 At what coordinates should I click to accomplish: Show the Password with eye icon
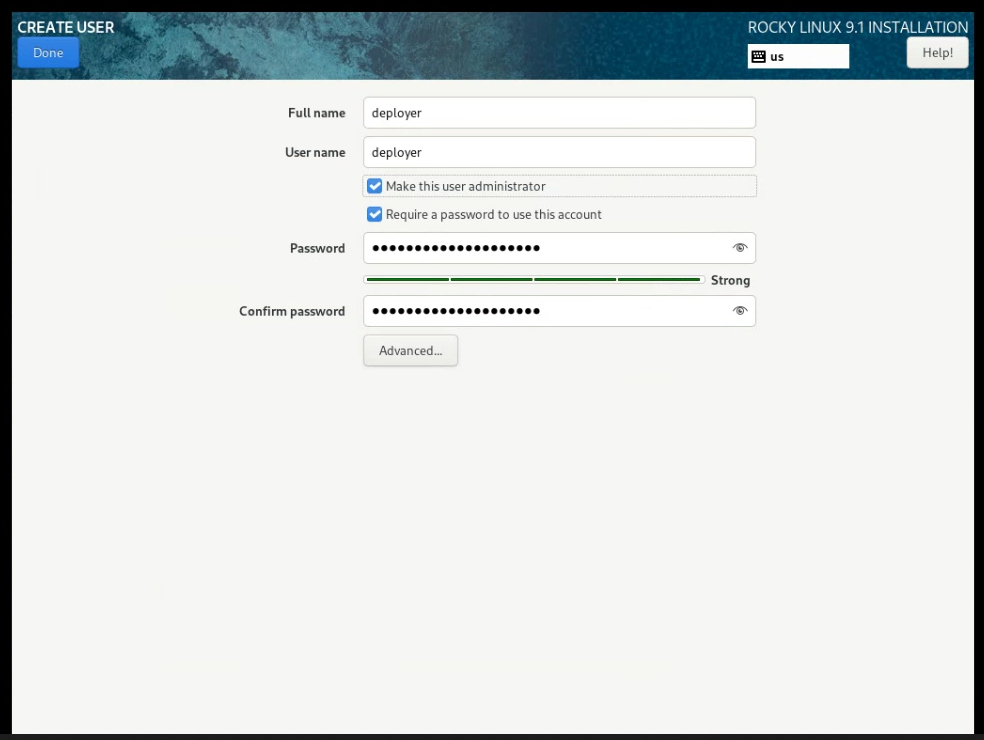(x=740, y=248)
